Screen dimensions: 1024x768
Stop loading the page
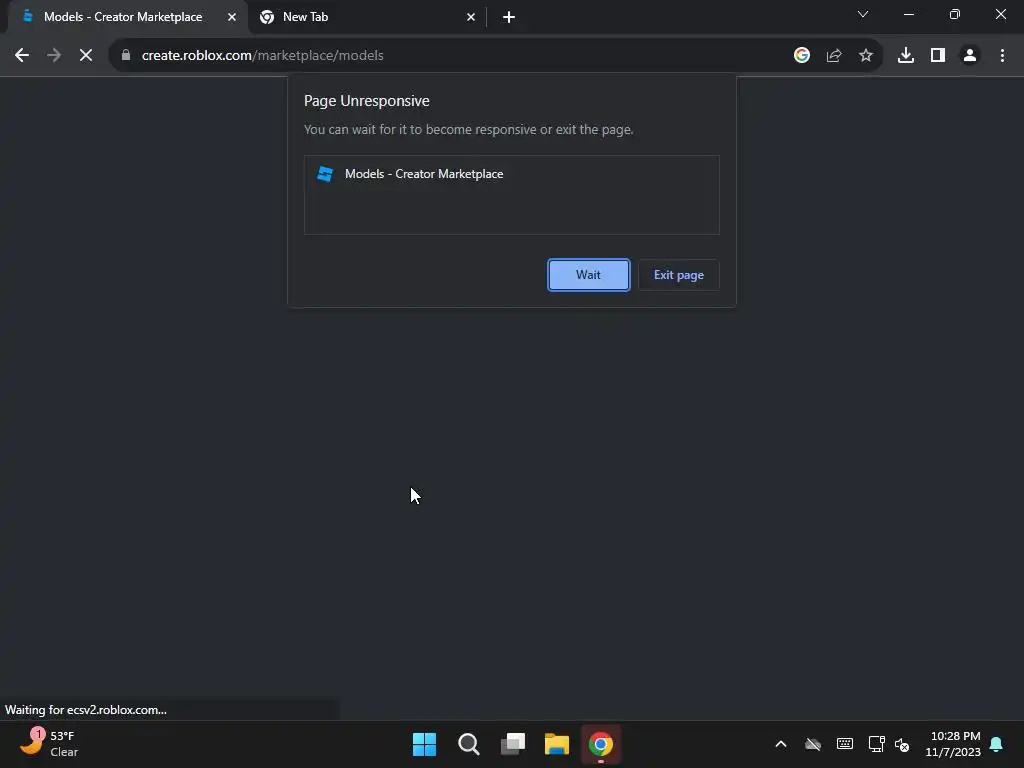(x=86, y=56)
